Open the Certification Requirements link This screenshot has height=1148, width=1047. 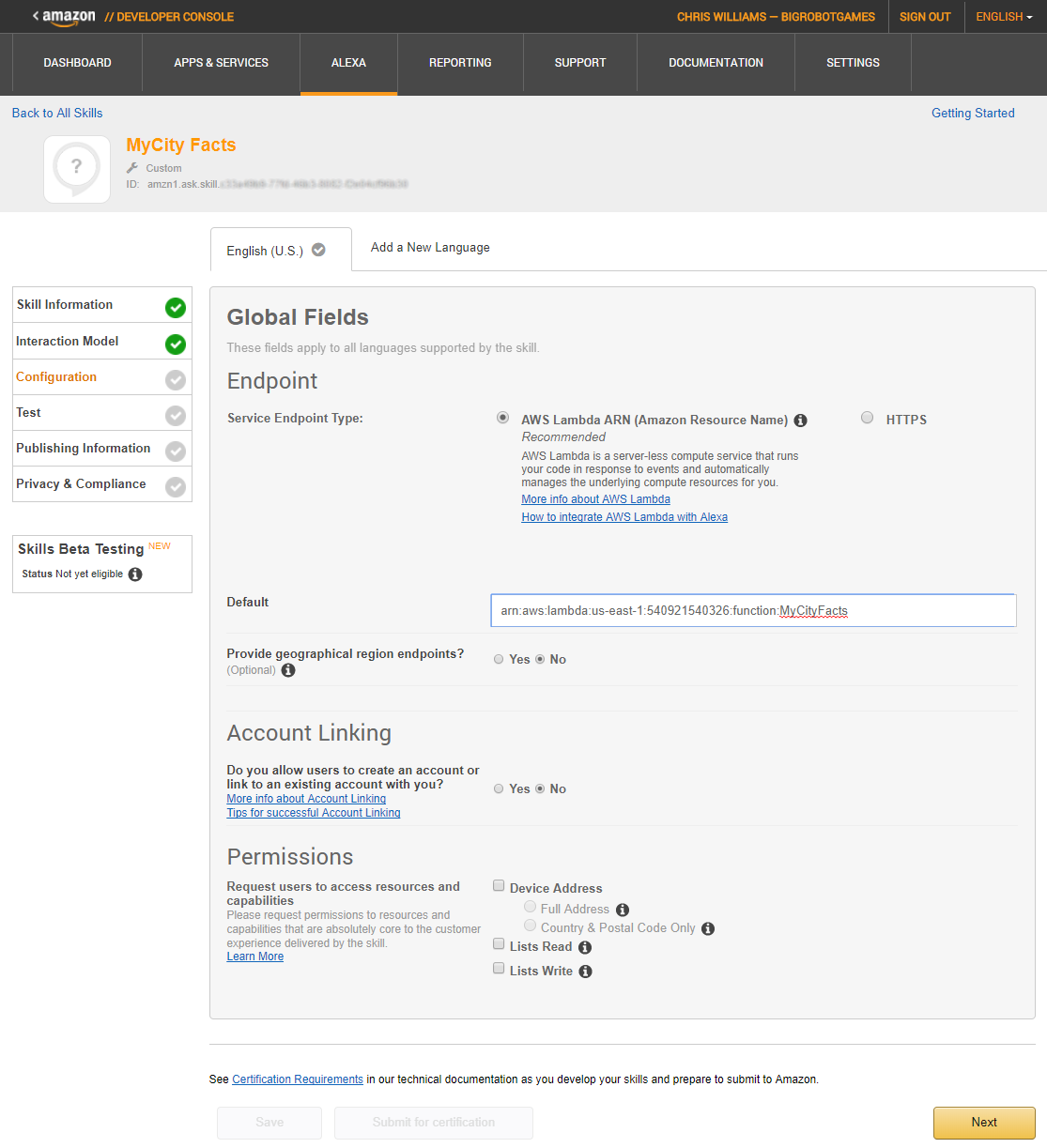[x=298, y=1079]
